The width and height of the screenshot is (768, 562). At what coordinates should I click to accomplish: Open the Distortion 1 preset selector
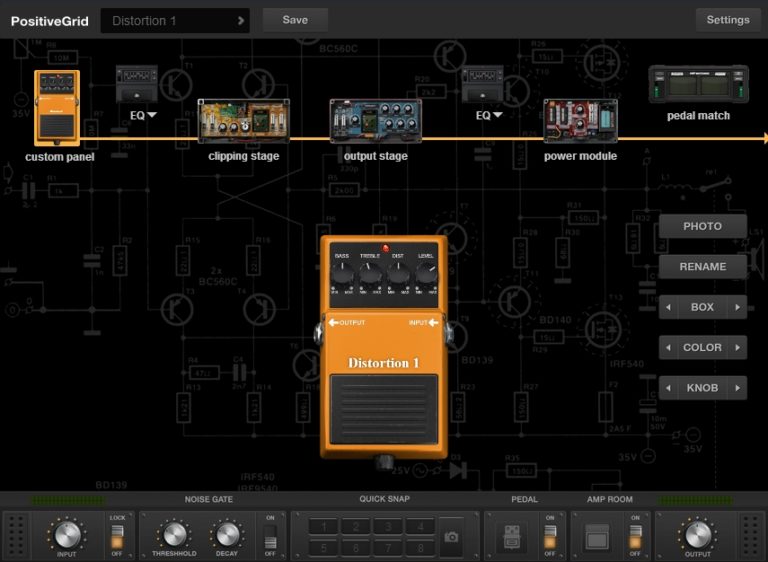pos(175,21)
